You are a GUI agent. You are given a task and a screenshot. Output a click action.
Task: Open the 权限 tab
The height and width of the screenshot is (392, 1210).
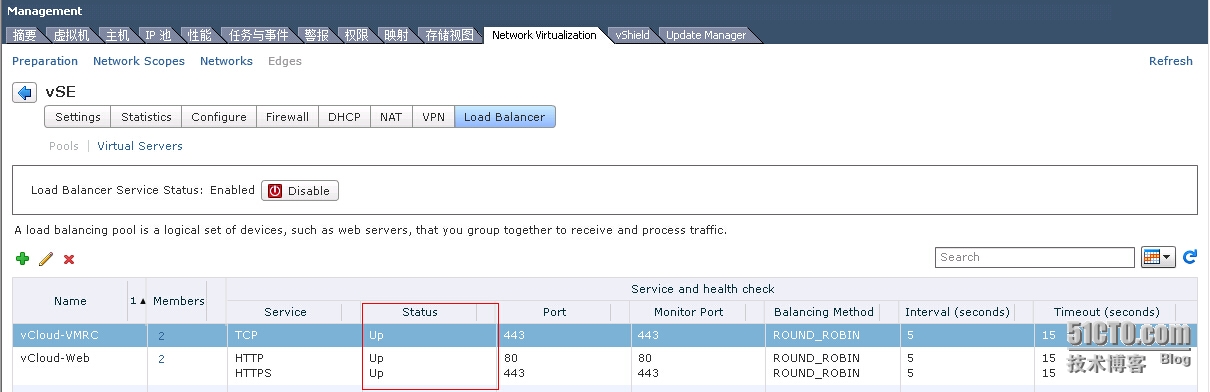point(356,35)
